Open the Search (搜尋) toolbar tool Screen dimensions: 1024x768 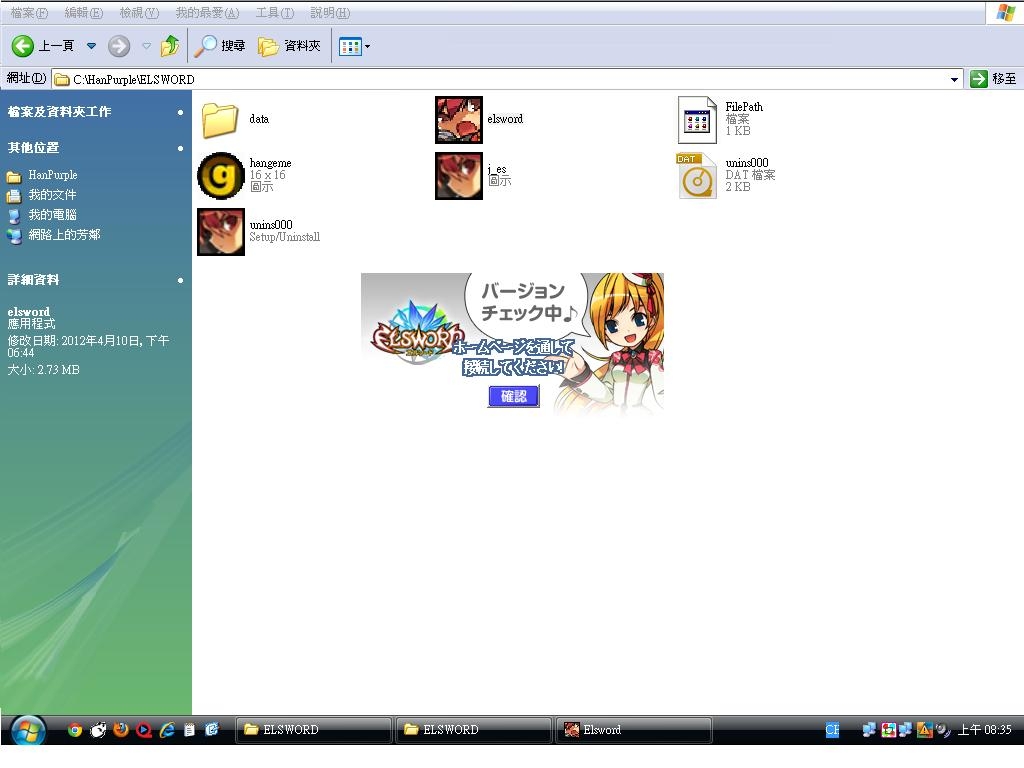tap(220, 46)
